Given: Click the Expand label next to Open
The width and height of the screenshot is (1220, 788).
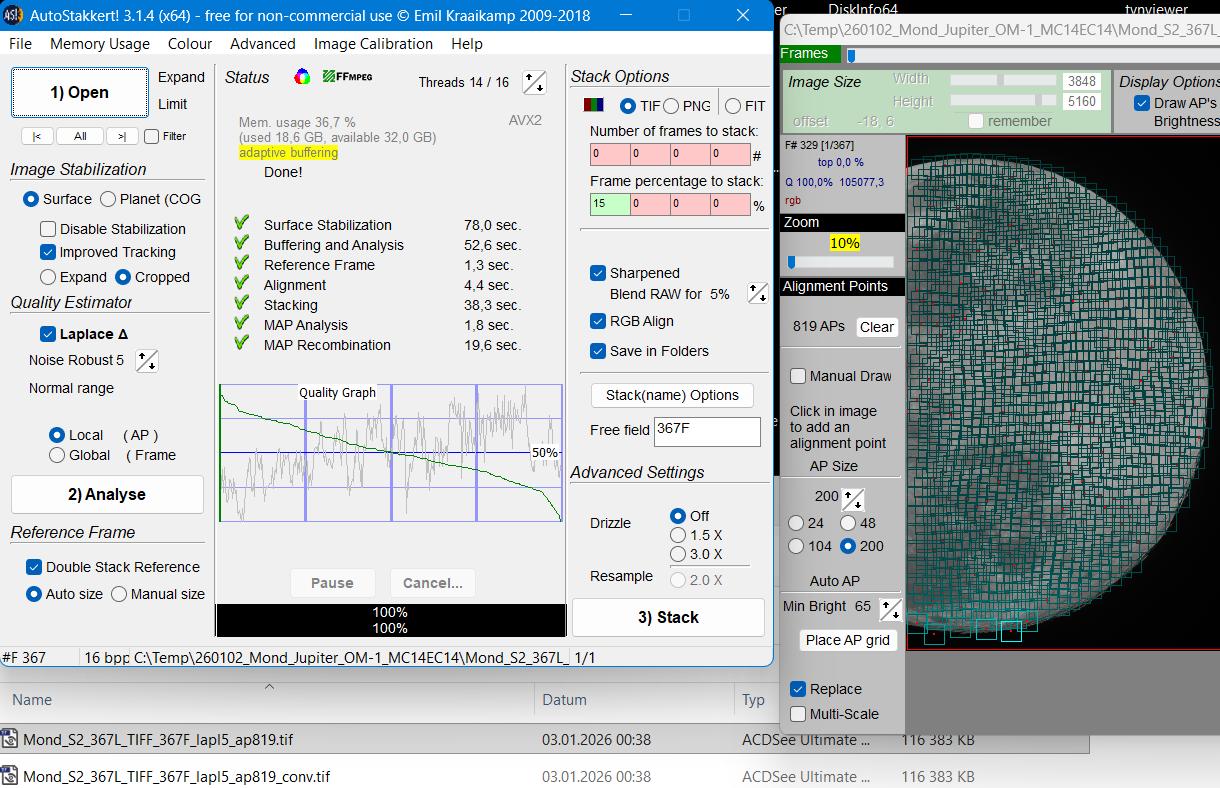Looking at the screenshot, I should (181, 77).
